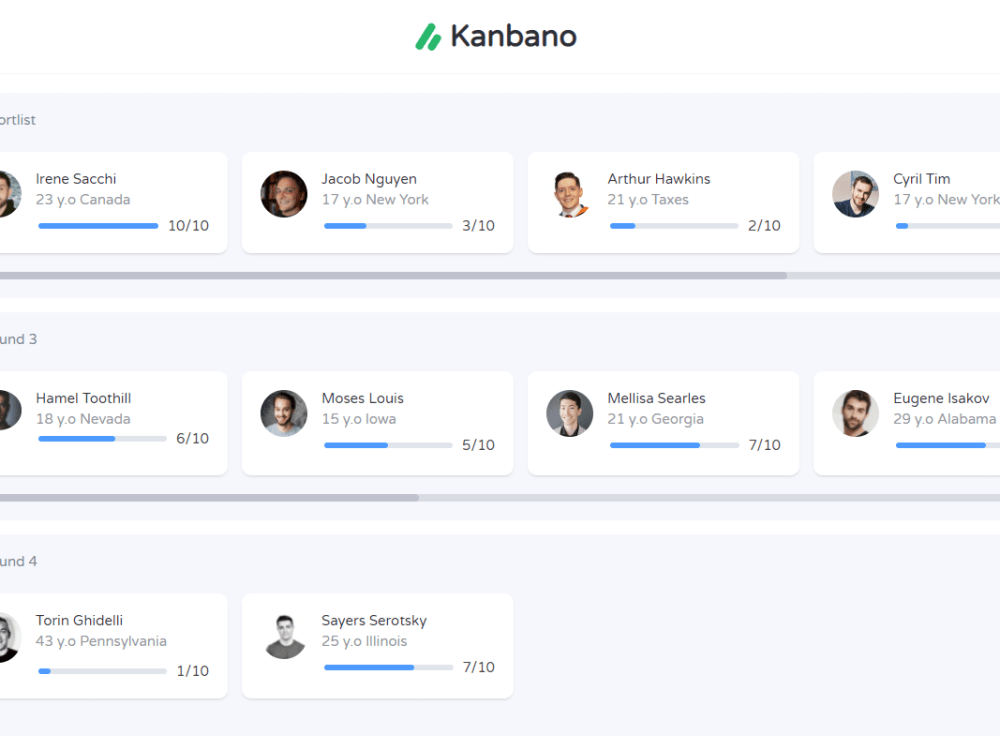Click '43 y.o Pennsylvania' detail text

click(101, 641)
